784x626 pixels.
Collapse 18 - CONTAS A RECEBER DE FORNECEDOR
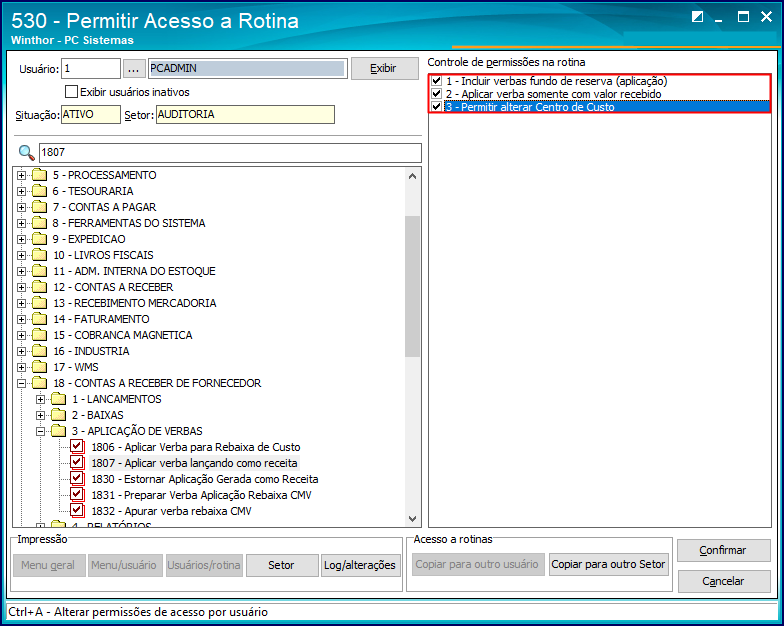(22, 384)
